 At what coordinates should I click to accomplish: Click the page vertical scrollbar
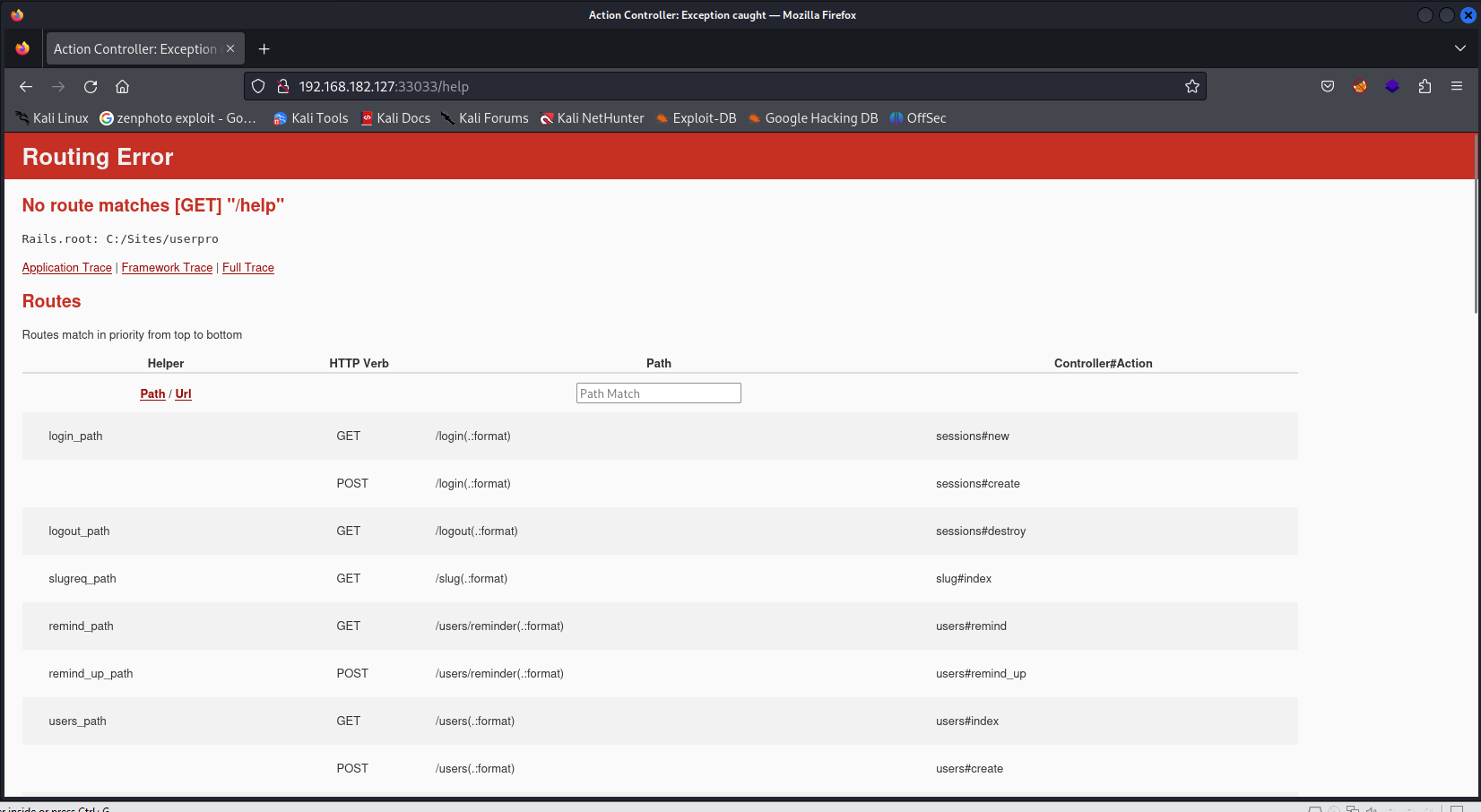[1476, 224]
